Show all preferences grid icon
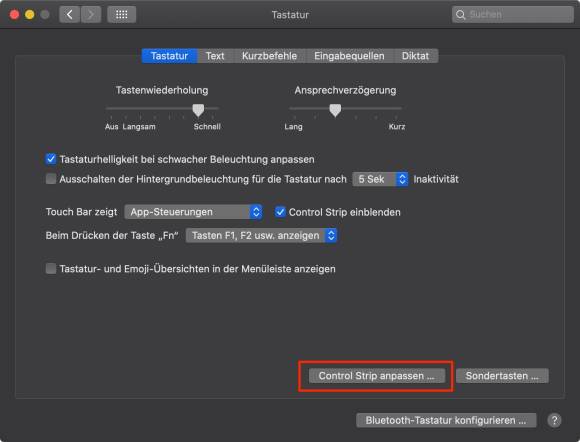The image size is (580, 442). [122, 15]
